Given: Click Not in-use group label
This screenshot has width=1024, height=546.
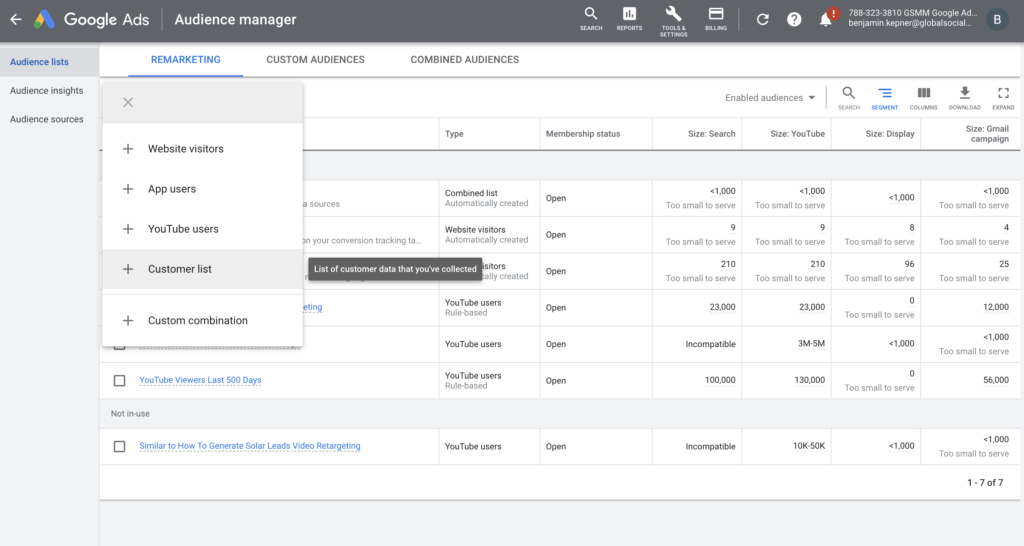Looking at the screenshot, I should click(x=130, y=413).
